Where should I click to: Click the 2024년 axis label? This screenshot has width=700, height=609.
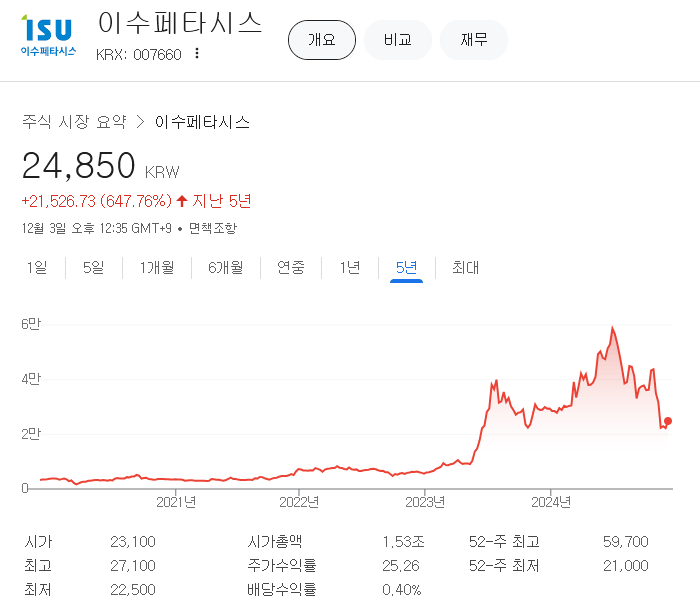click(x=550, y=502)
